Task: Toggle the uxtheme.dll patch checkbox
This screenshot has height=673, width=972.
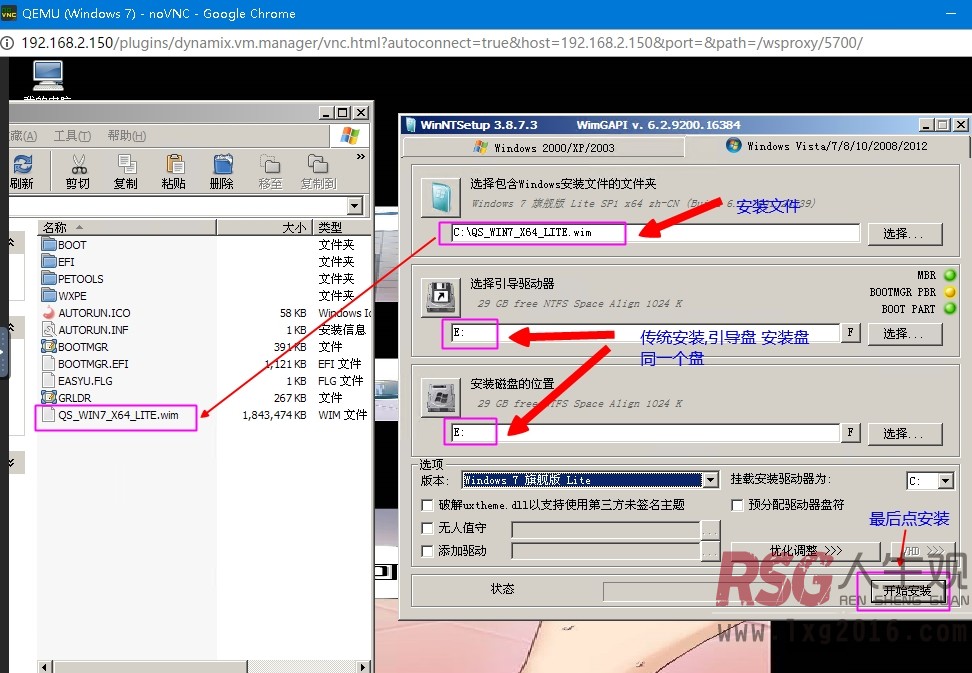Action: pyautogui.click(x=427, y=505)
